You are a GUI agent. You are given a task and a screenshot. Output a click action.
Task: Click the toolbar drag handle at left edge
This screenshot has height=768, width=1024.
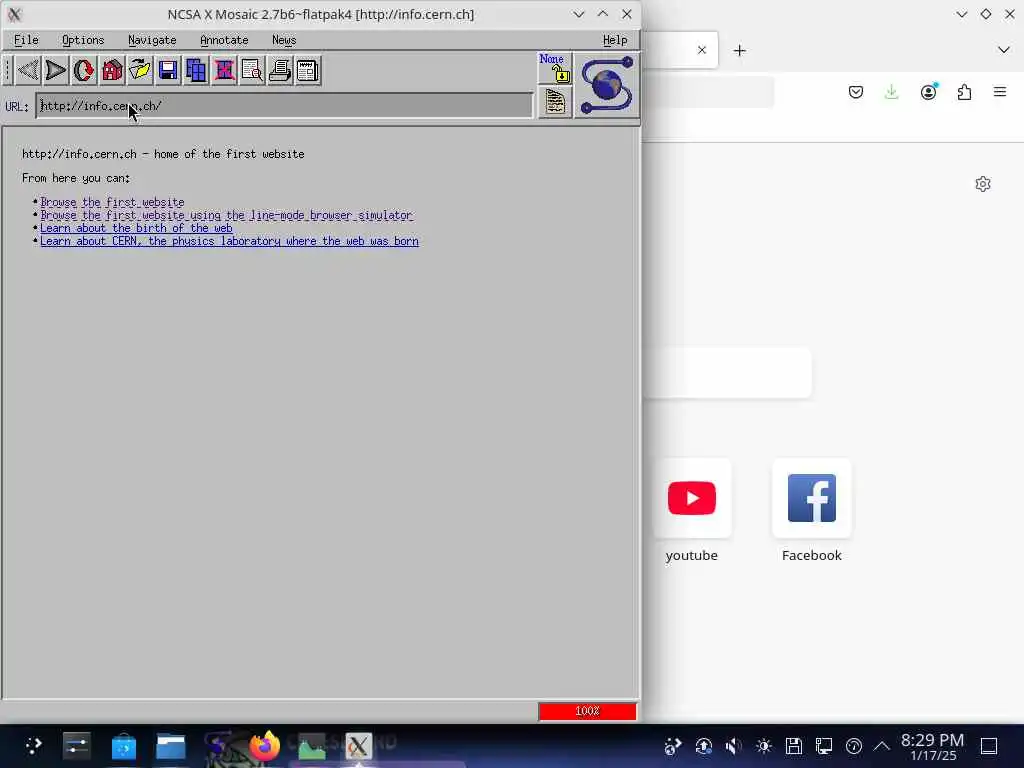(7, 70)
